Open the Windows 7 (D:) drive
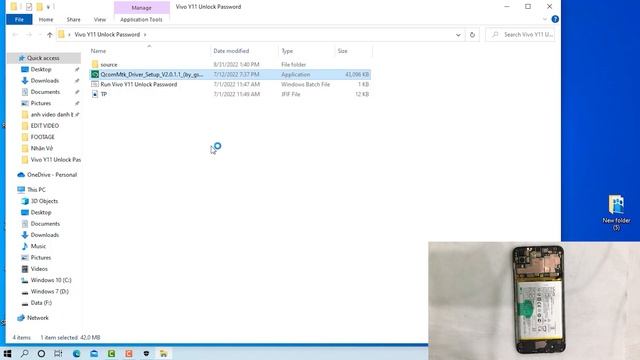640x360 pixels. point(49,291)
